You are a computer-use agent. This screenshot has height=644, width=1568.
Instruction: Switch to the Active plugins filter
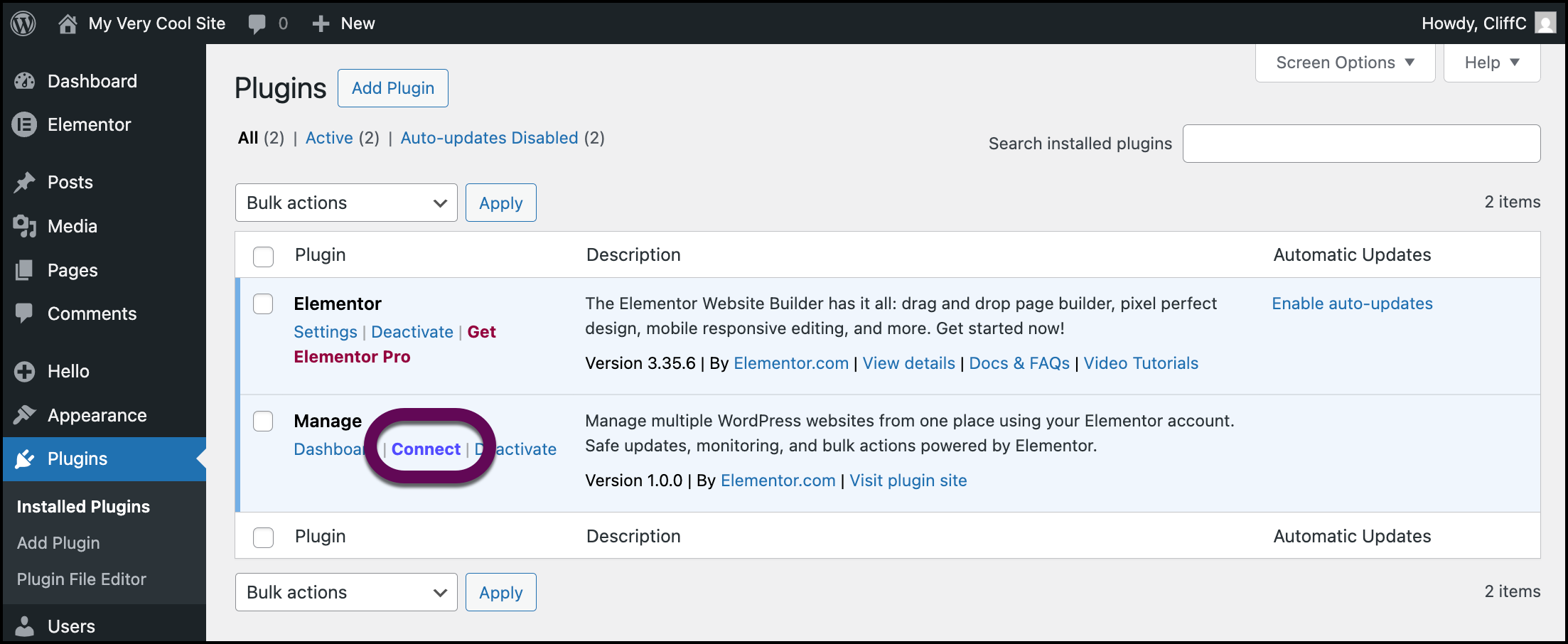329,137
